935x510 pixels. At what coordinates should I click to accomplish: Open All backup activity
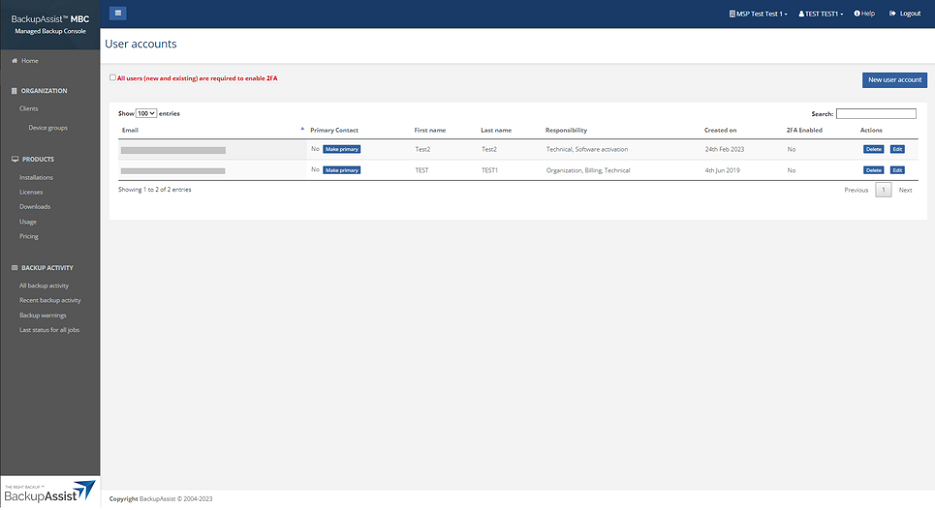44,286
